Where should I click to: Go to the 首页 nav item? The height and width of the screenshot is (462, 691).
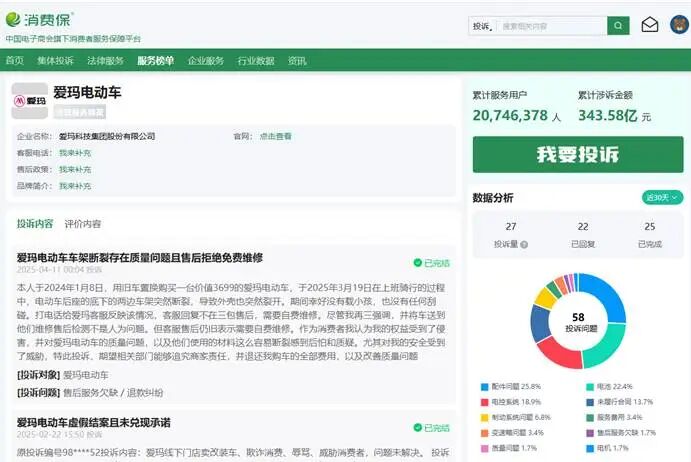pos(15,60)
